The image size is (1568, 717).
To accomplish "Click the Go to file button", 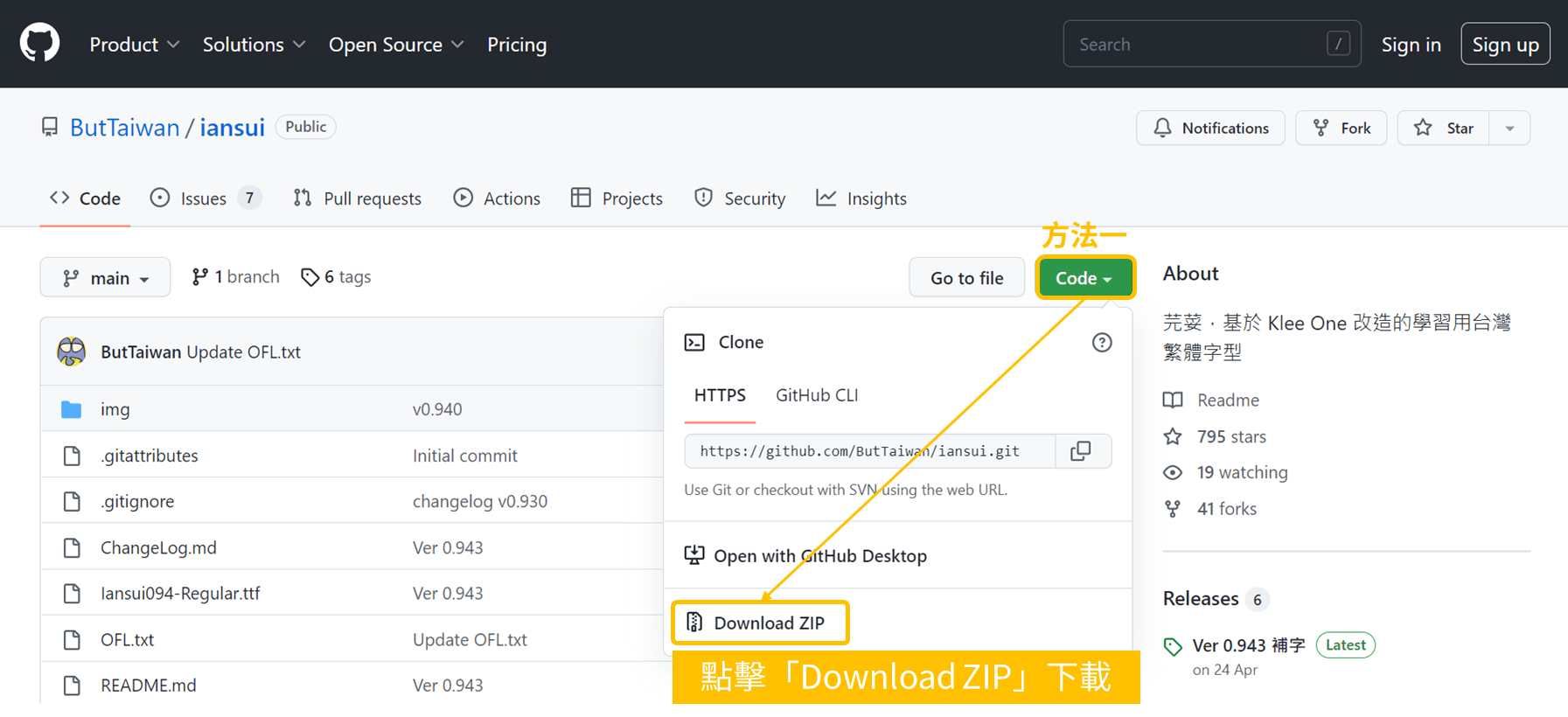I will [x=966, y=278].
